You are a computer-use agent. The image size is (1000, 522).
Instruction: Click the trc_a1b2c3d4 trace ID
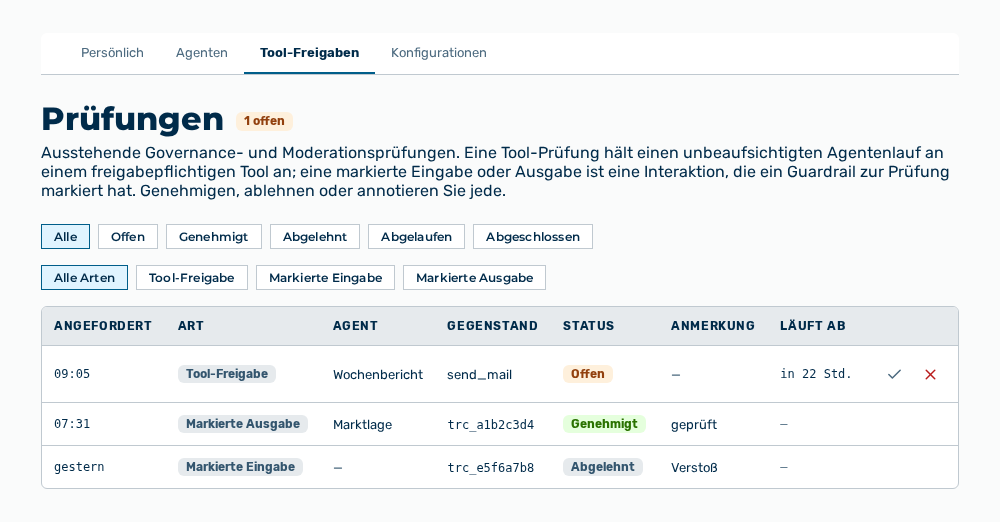490,424
